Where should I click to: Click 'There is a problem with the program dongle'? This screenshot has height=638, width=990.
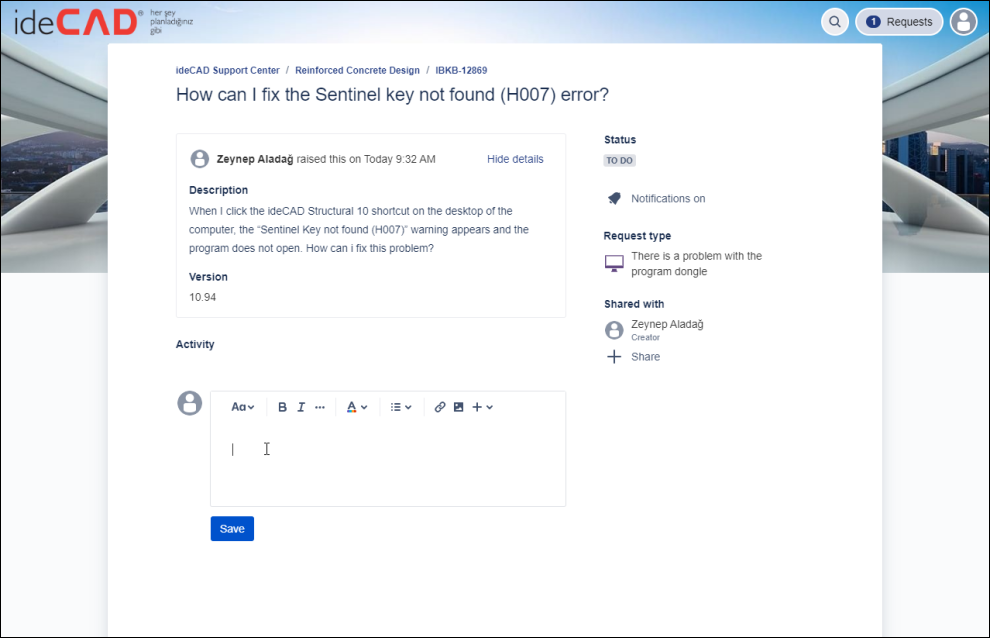696,263
